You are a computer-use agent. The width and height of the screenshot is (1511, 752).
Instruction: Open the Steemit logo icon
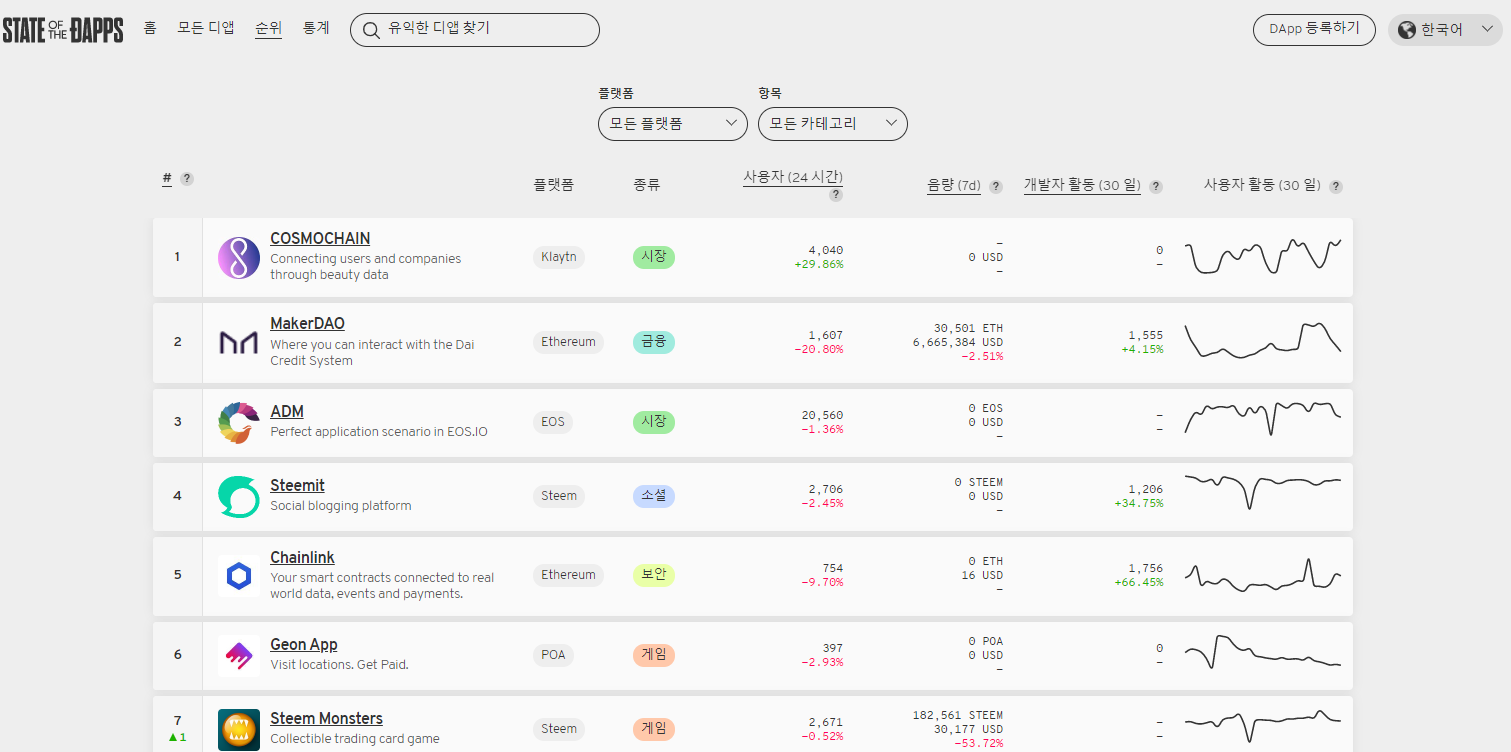tap(239, 497)
